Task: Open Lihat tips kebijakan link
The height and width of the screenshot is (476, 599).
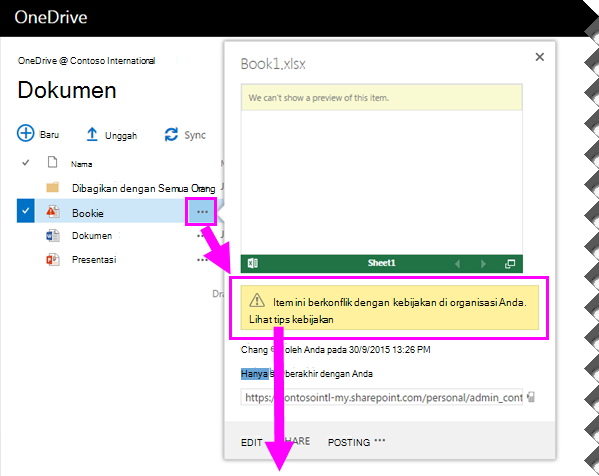Action: [x=291, y=319]
